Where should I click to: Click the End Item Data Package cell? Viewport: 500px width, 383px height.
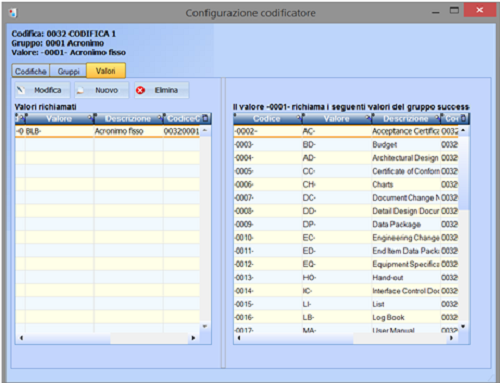[x=406, y=251]
